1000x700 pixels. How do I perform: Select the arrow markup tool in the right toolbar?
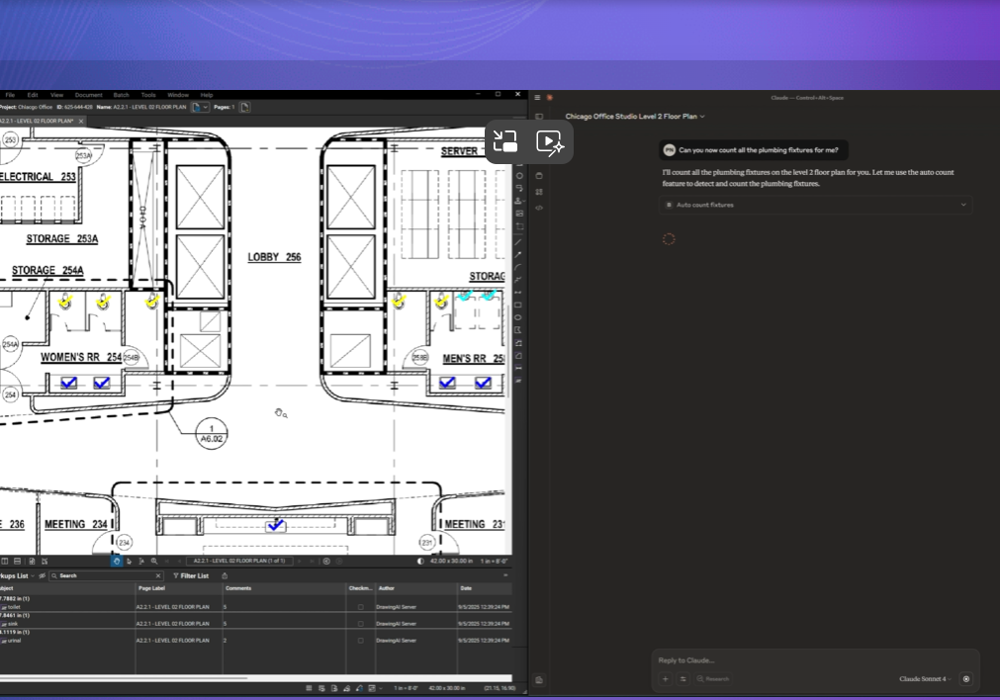click(518, 254)
